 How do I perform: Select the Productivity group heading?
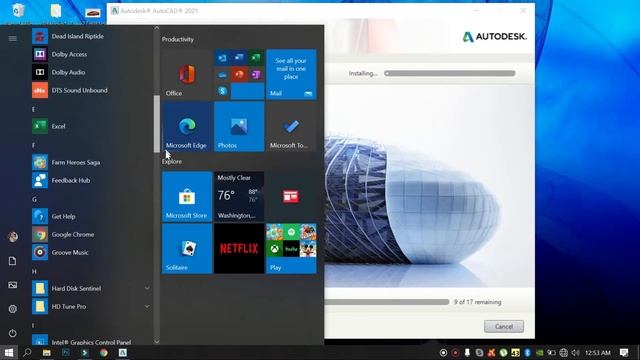tap(178, 39)
